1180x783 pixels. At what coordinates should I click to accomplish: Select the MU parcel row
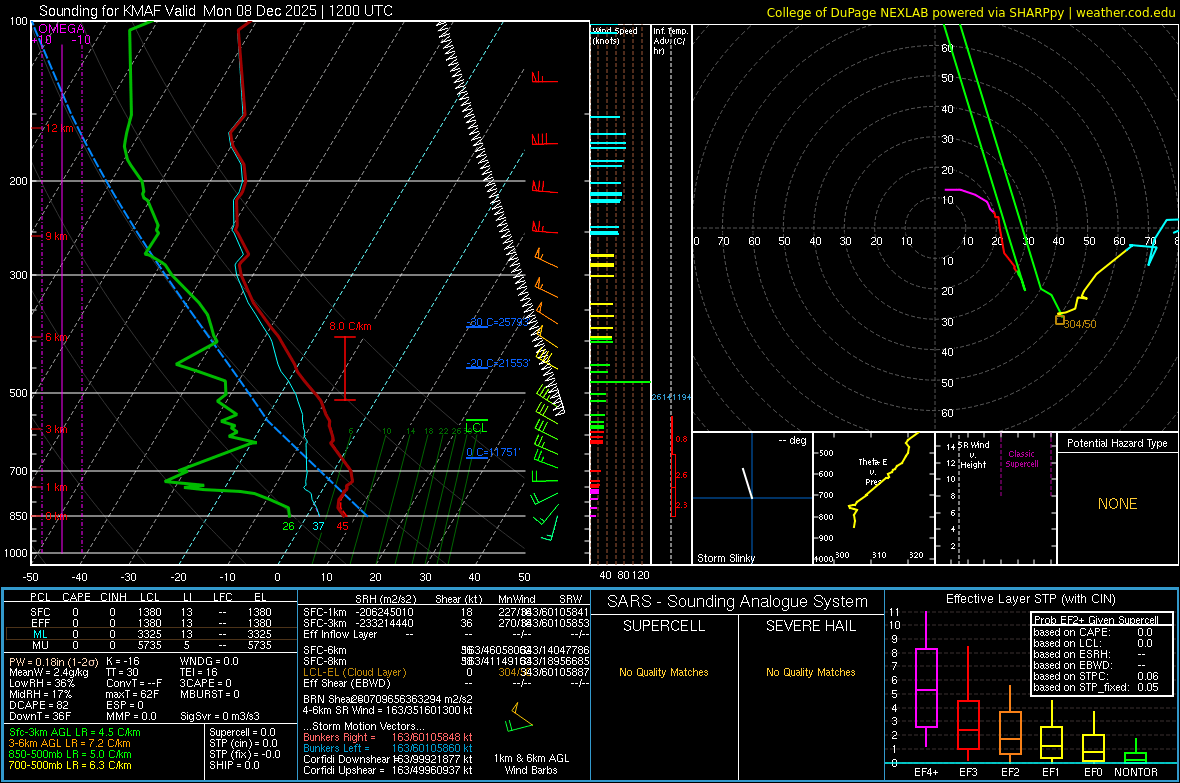(x=151, y=644)
